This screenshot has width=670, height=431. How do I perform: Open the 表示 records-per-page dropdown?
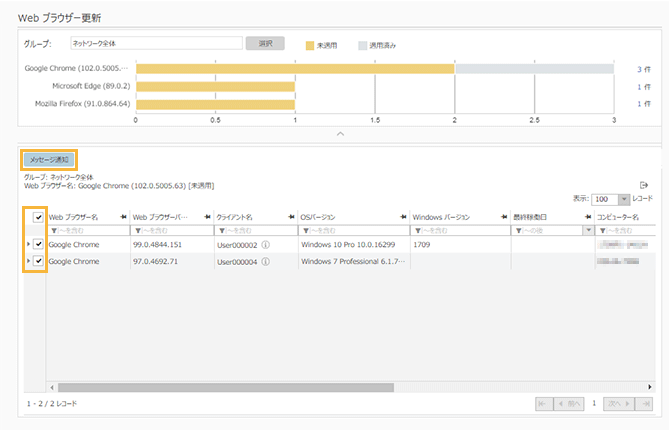[624, 200]
